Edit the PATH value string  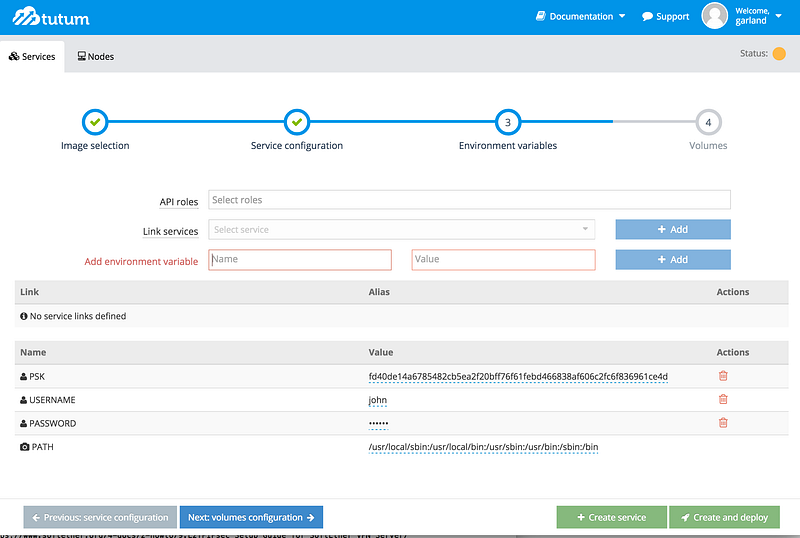tap(483, 447)
